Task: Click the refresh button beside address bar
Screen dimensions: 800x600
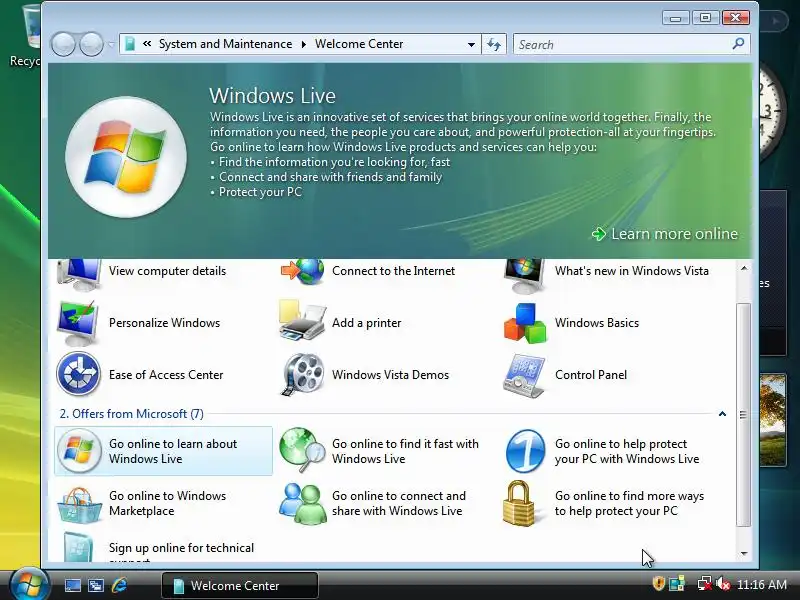Action: (x=494, y=44)
